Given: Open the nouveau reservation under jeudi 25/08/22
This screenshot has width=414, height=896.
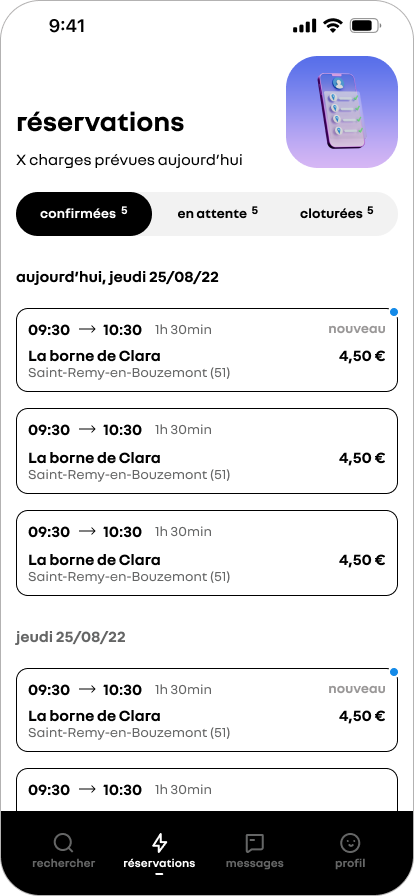Looking at the screenshot, I should click(207, 710).
